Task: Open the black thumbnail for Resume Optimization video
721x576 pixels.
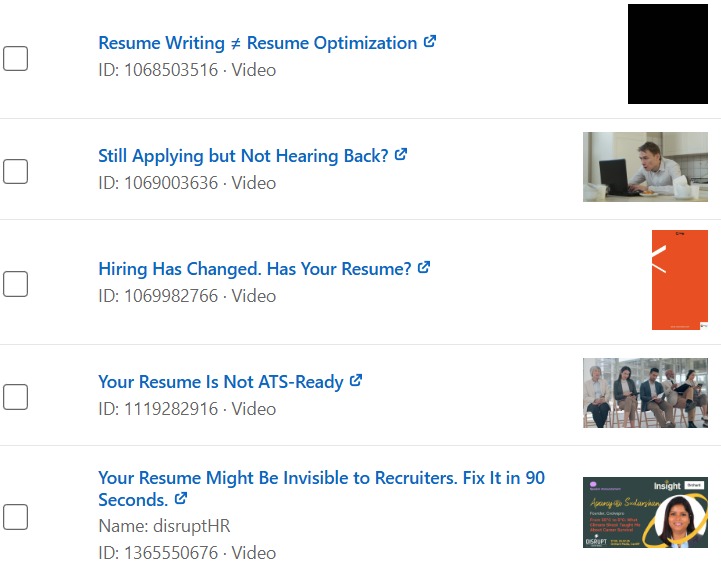Action: point(667,54)
